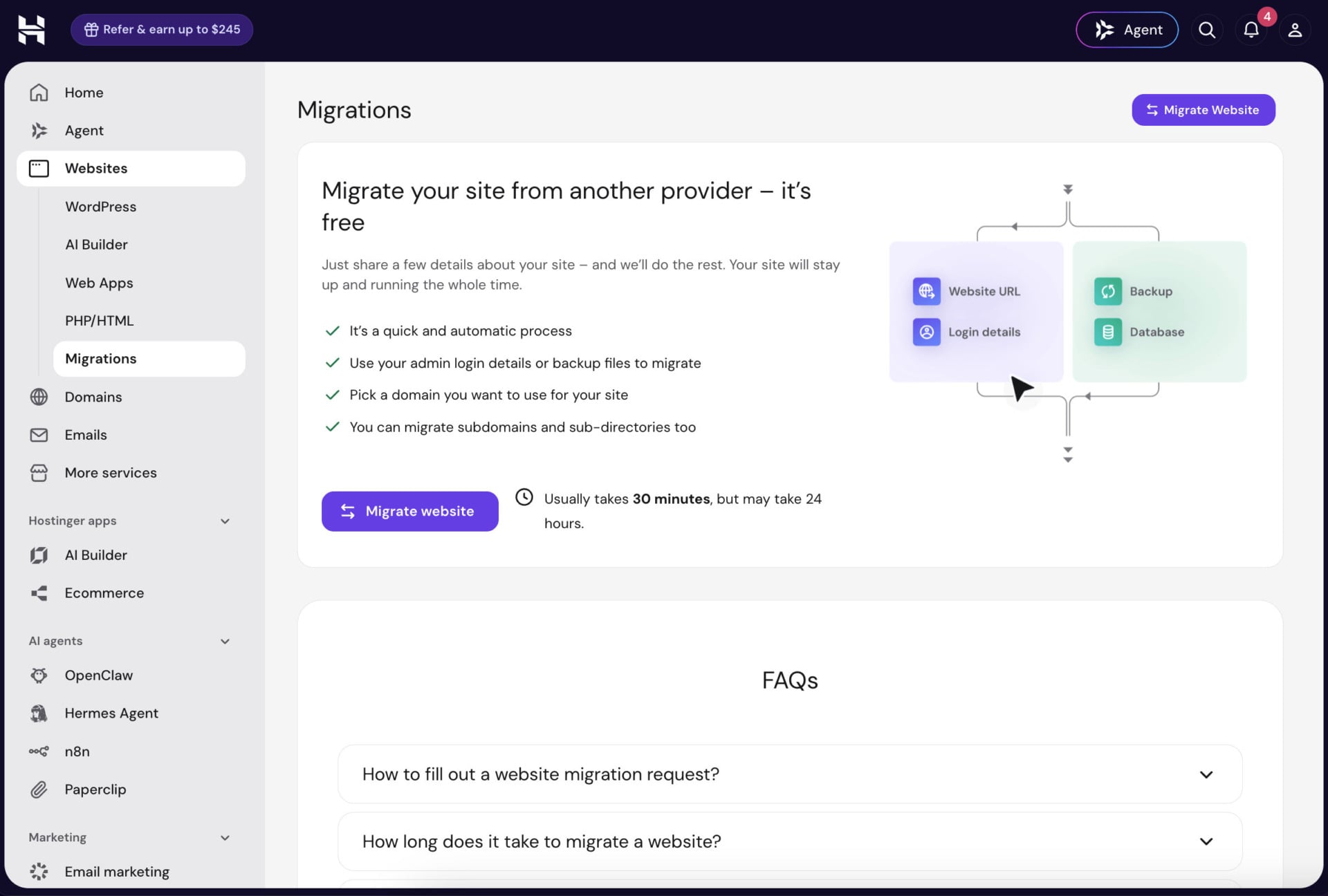Click the Migrate website button in card

click(x=409, y=512)
